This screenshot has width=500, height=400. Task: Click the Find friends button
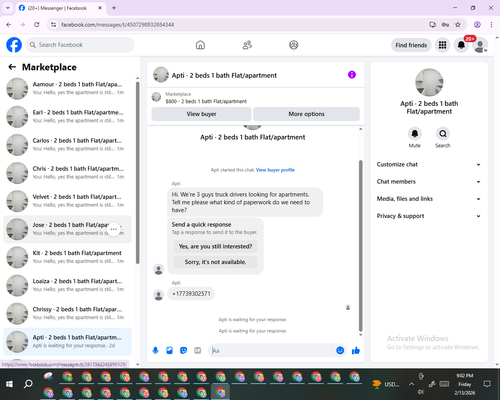[x=411, y=45]
